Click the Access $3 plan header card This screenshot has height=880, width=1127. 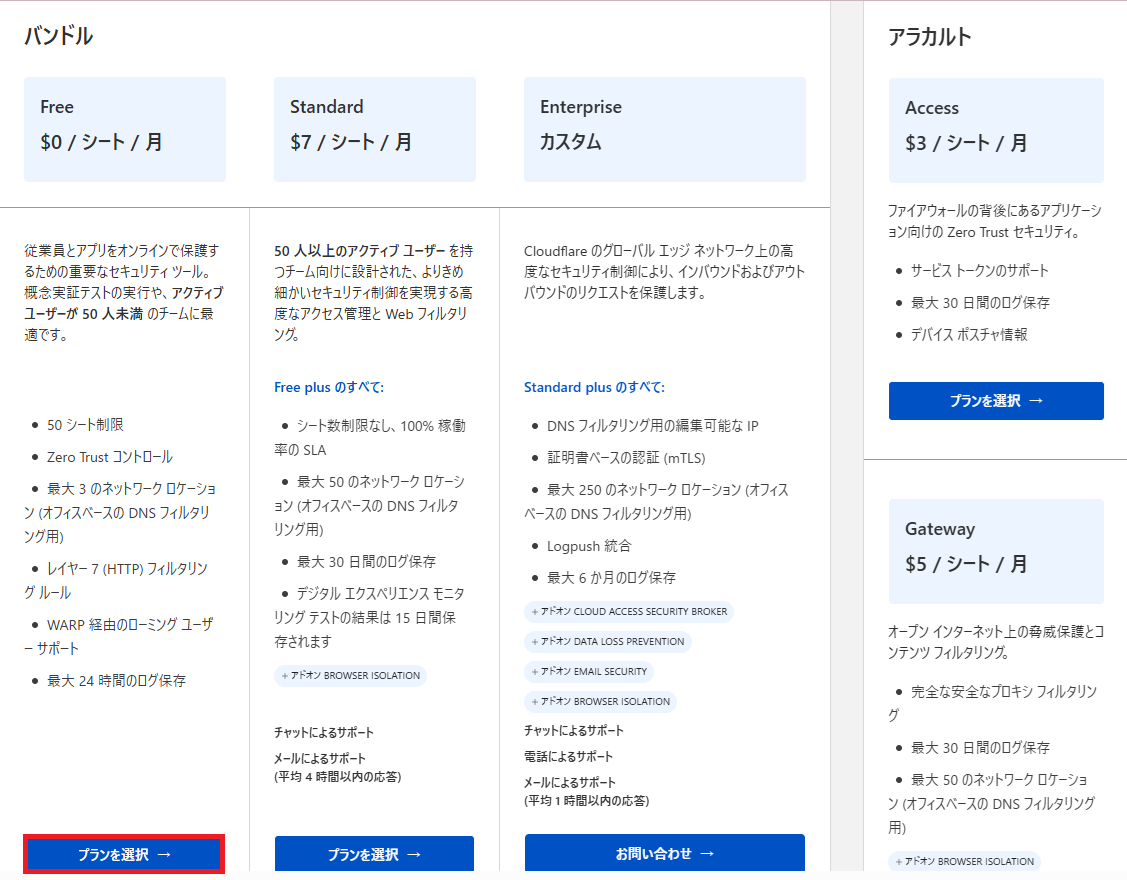click(x=996, y=130)
